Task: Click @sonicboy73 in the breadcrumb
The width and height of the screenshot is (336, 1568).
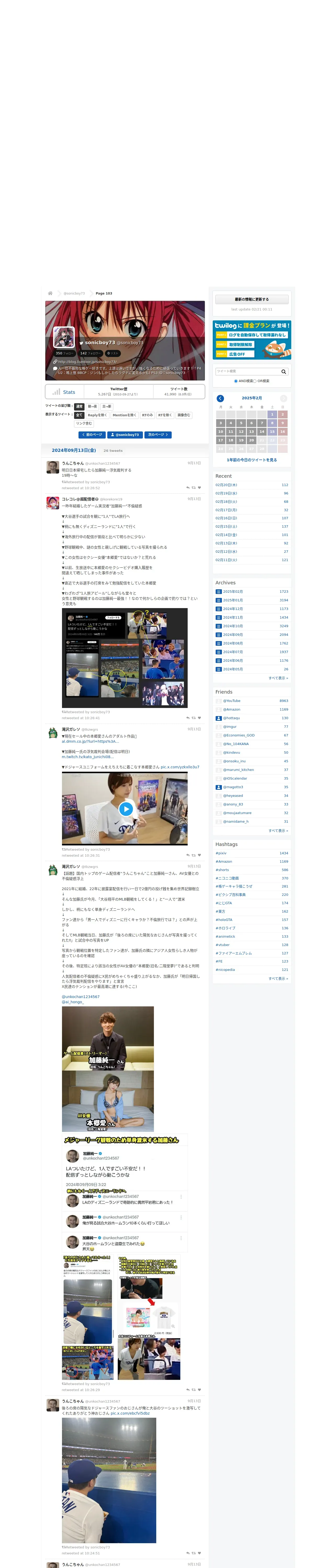Action: pyautogui.click(x=74, y=293)
